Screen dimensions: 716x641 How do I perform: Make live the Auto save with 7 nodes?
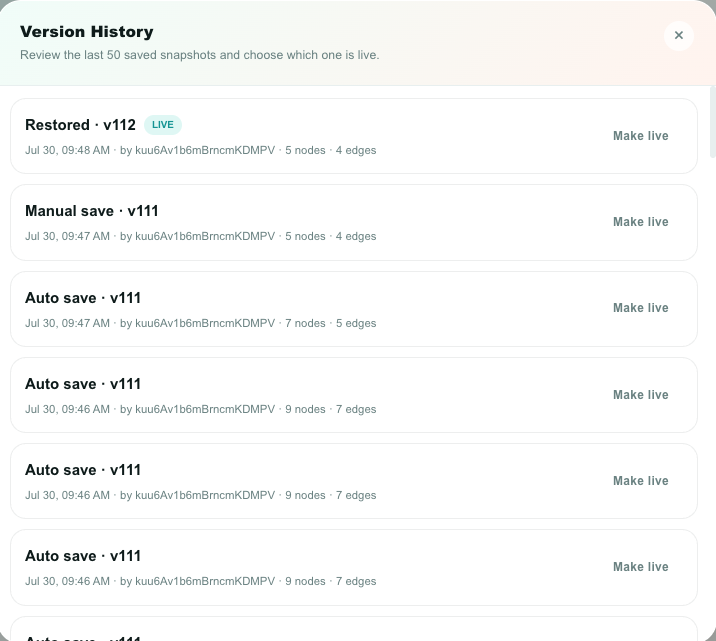click(641, 308)
